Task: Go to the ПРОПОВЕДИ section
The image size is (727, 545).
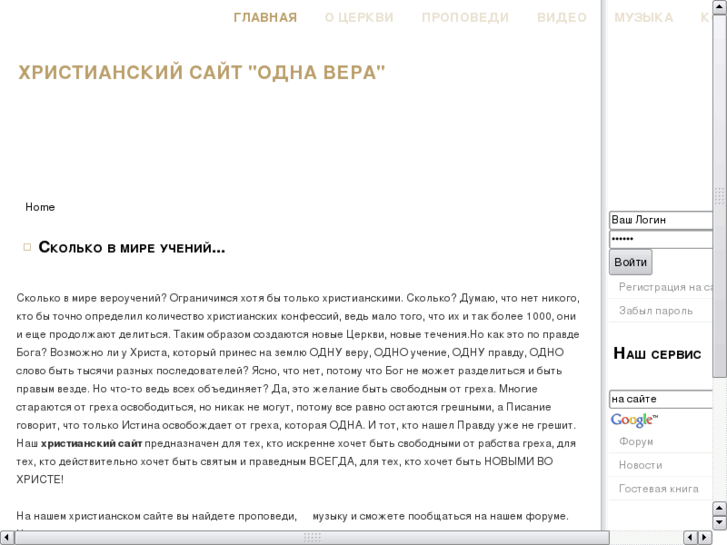Action: pos(465,18)
